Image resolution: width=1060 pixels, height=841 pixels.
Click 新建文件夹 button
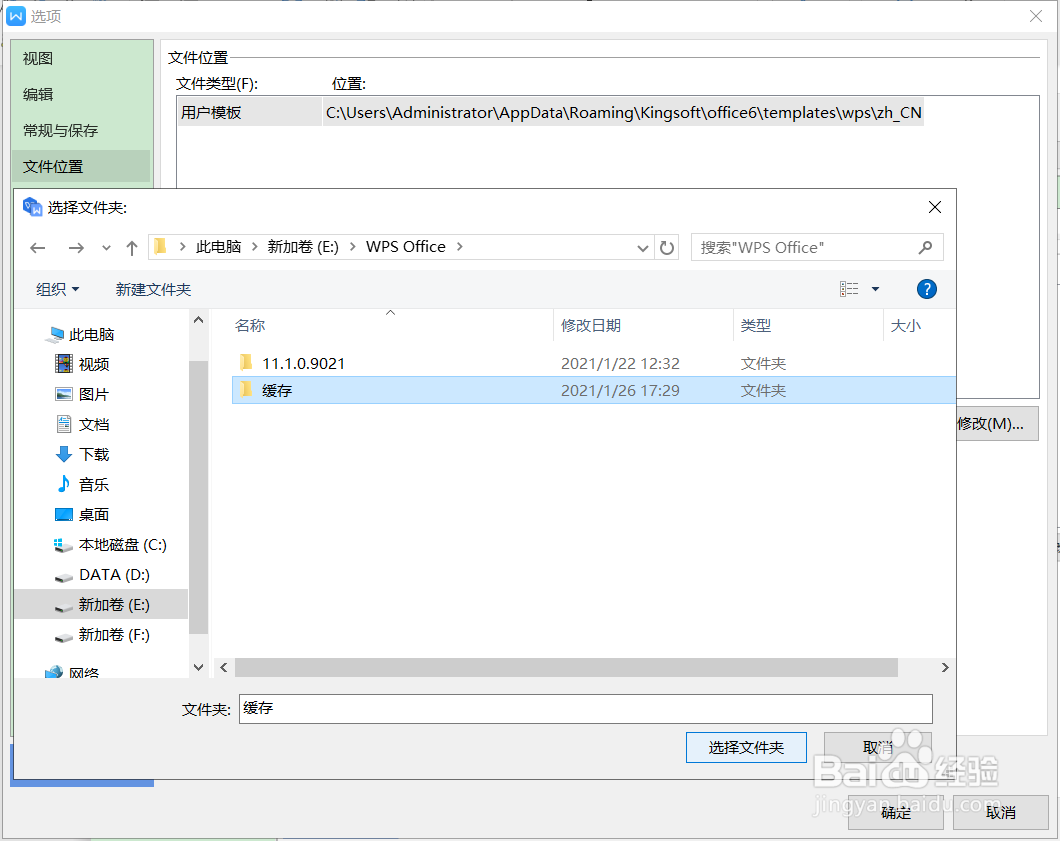tap(153, 289)
